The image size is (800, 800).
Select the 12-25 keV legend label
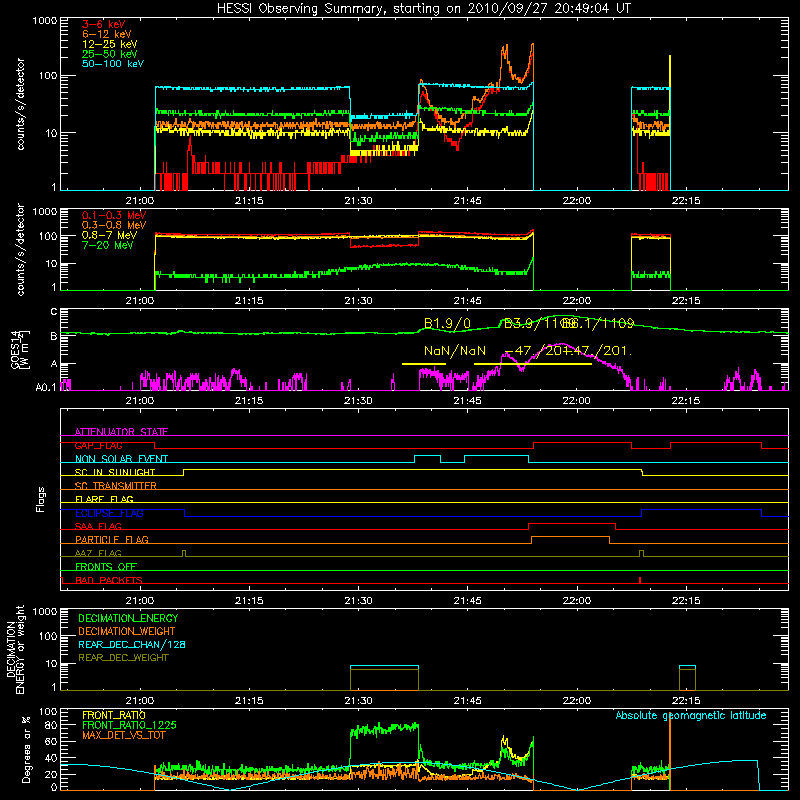110,44
